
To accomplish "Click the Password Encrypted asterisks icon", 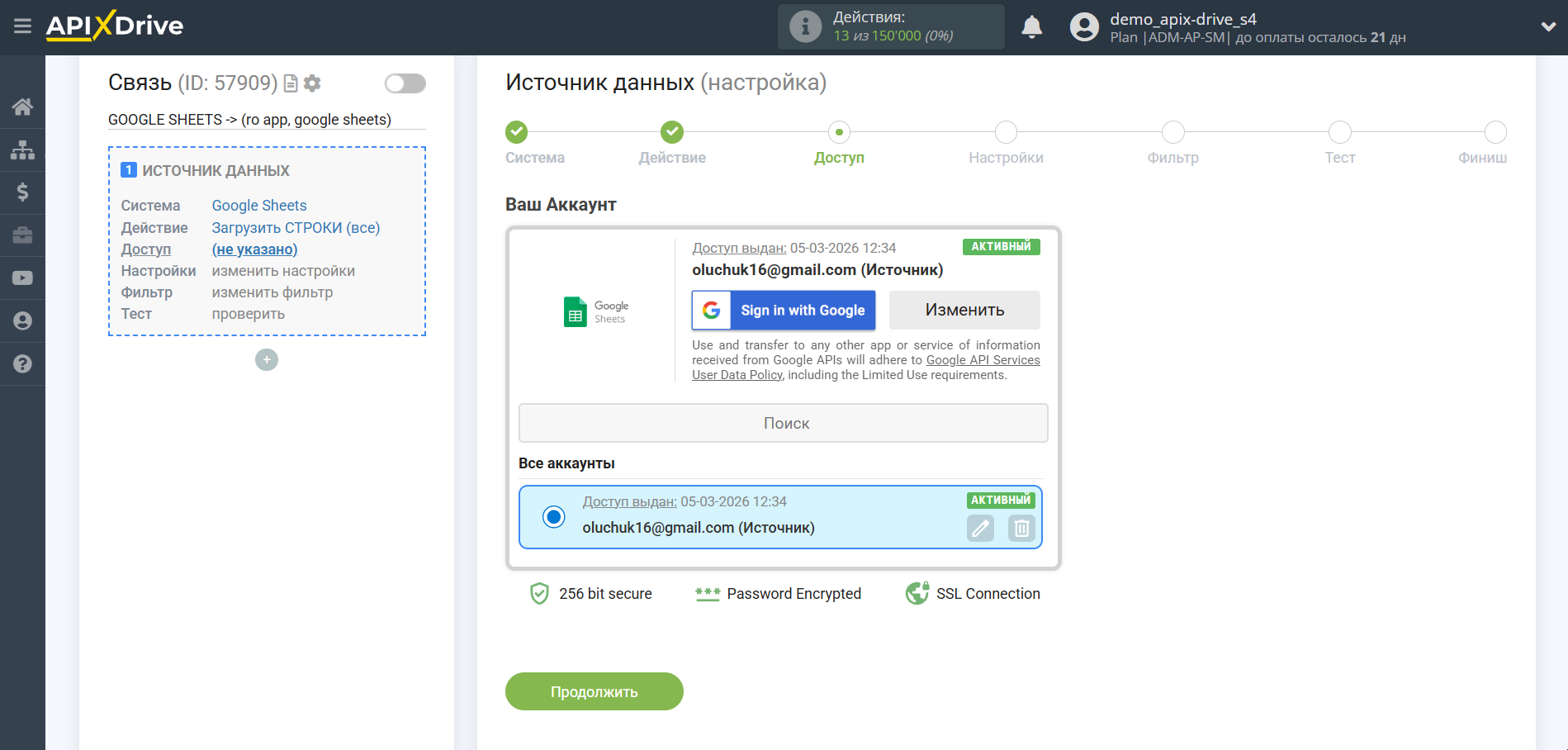I will (x=708, y=594).
